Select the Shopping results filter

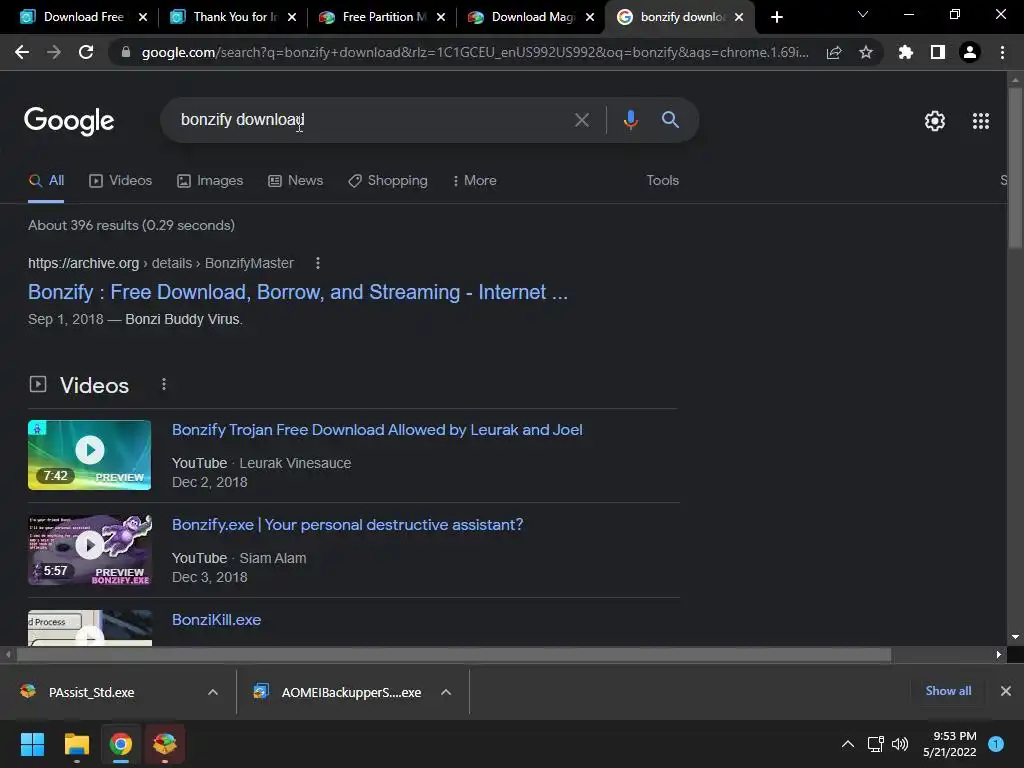point(388,181)
